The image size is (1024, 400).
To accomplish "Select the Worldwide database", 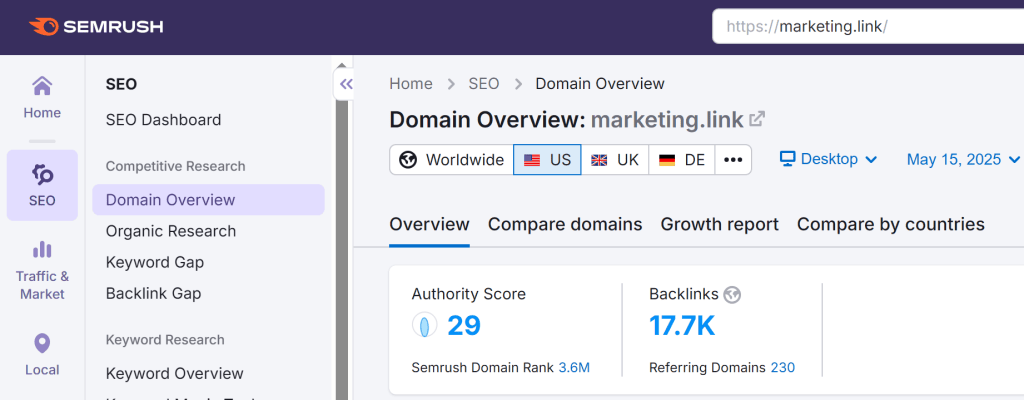I will 452,159.
